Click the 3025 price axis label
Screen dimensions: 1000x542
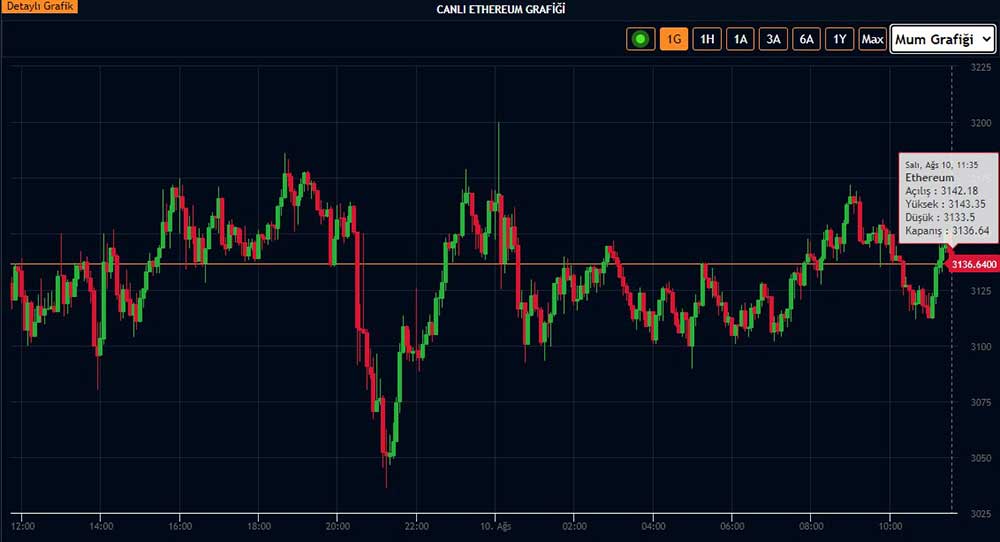pyautogui.click(x=981, y=514)
